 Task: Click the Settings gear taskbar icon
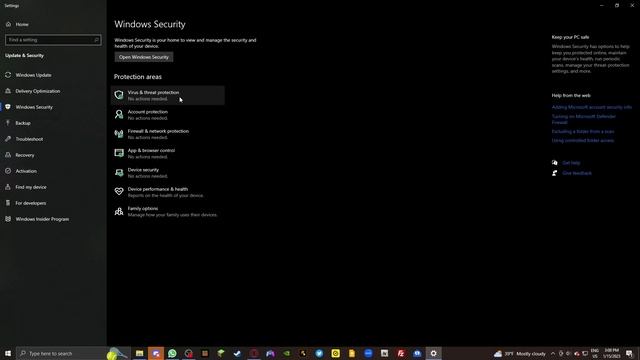tap(433, 353)
